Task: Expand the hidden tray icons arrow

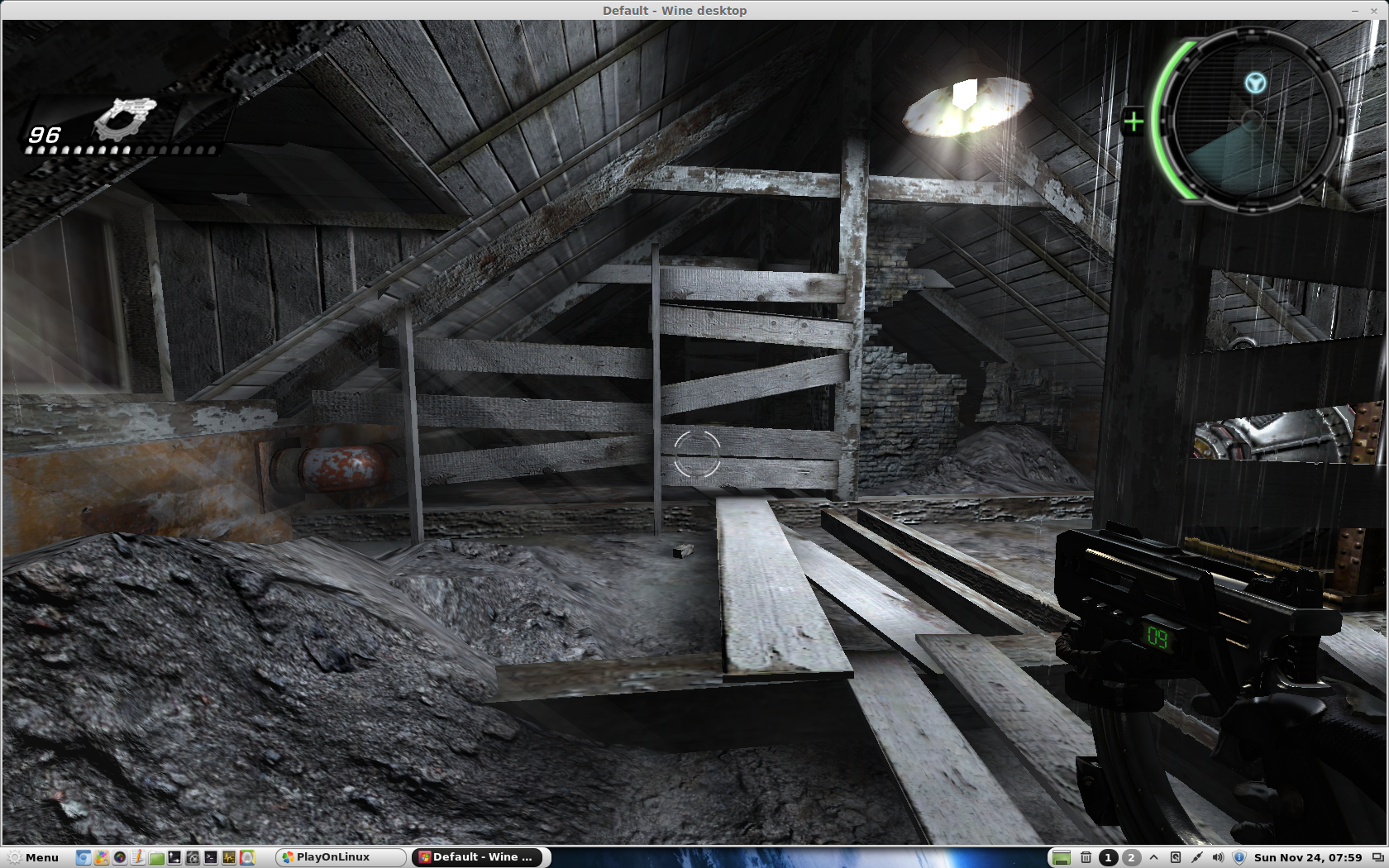Action: pyautogui.click(x=1153, y=857)
